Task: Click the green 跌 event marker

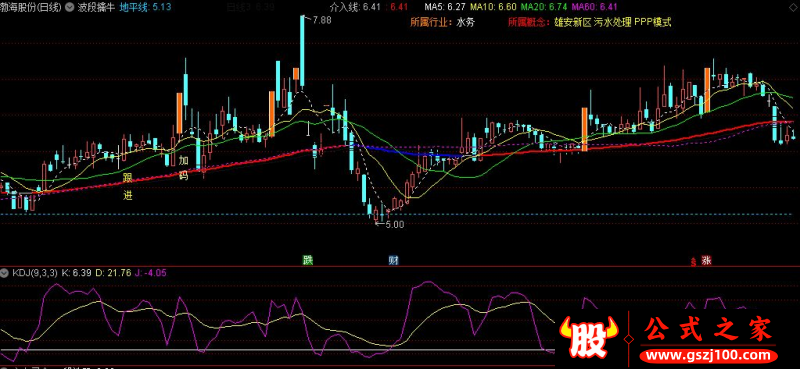Action: click(x=307, y=261)
